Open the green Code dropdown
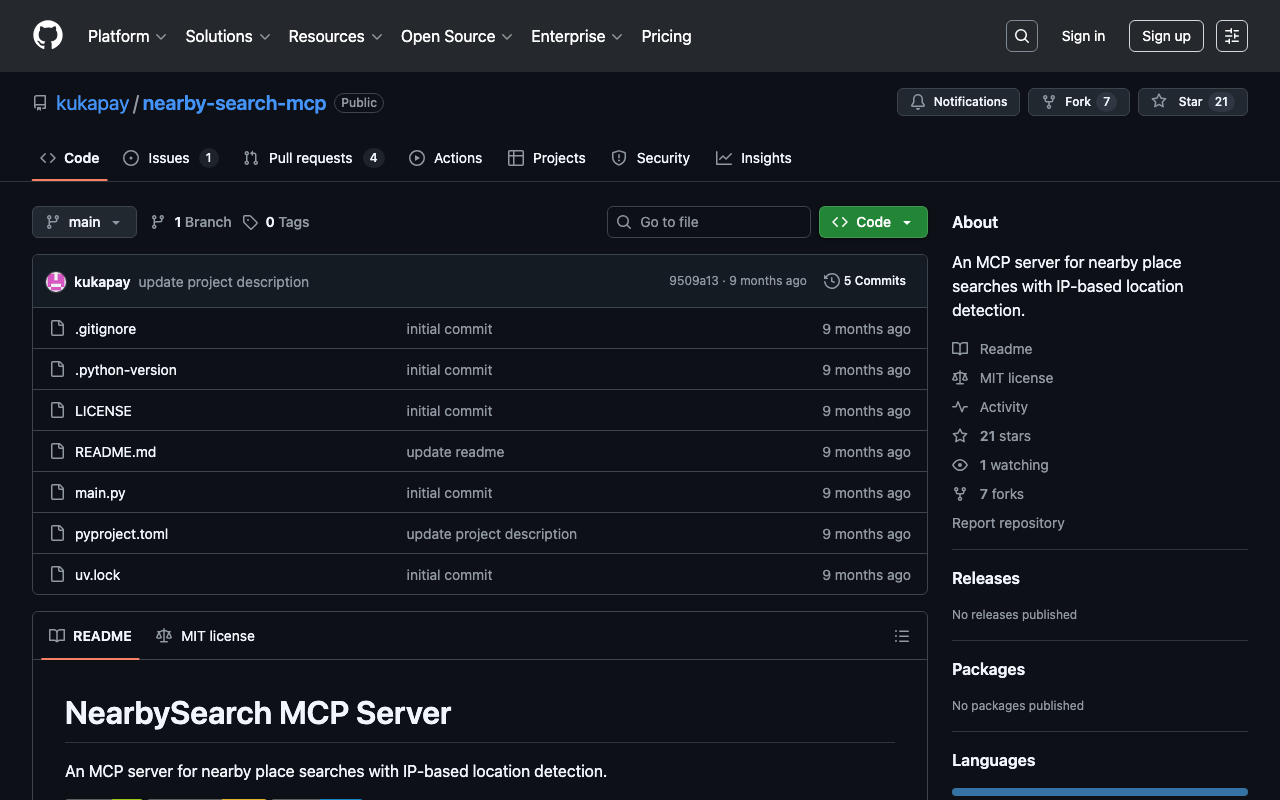1280x800 pixels. tap(872, 222)
